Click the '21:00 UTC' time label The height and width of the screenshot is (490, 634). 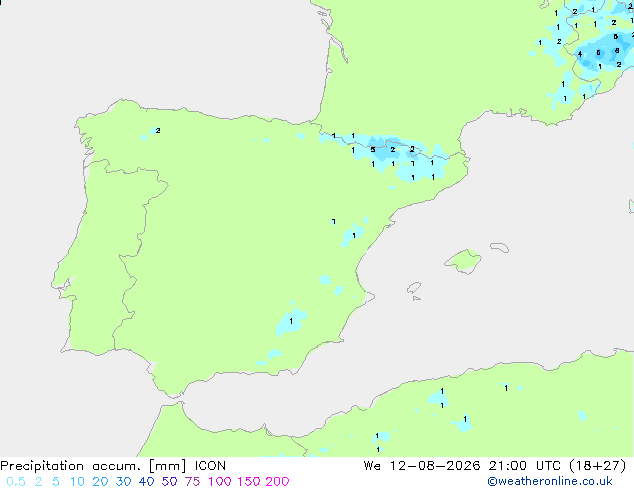click(524, 466)
